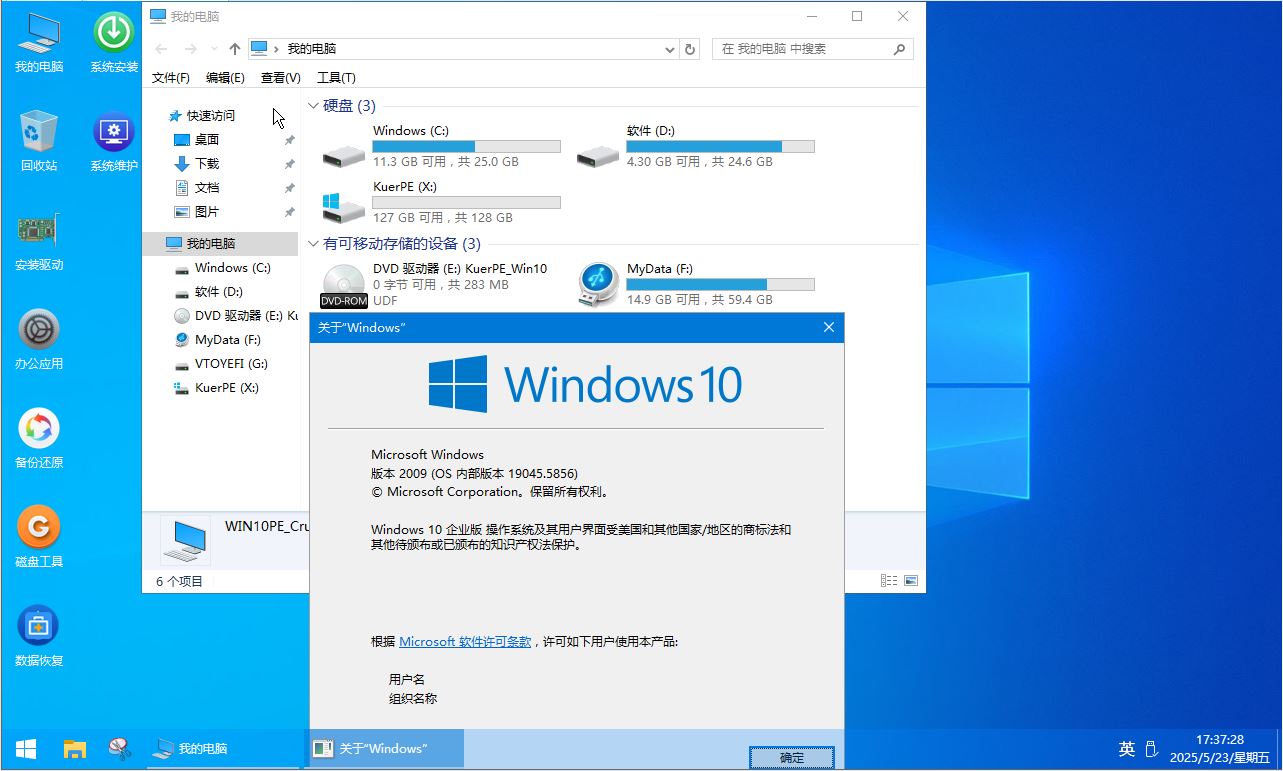Open the 我的电脑 desktop icon
The height and width of the screenshot is (771, 1283).
coord(39,43)
